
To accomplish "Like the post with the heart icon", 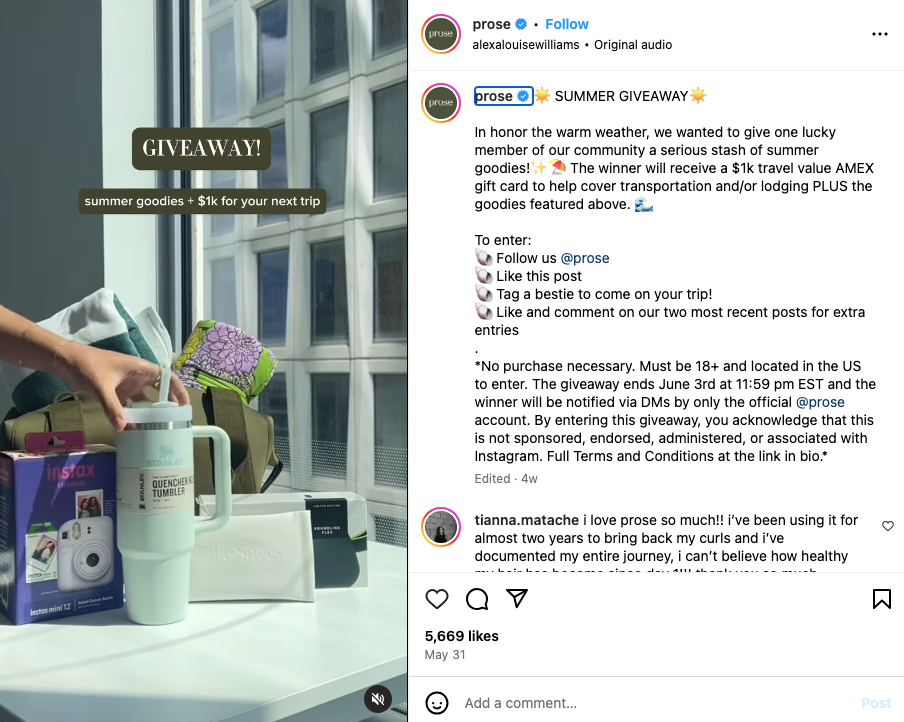I will tap(436, 599).
